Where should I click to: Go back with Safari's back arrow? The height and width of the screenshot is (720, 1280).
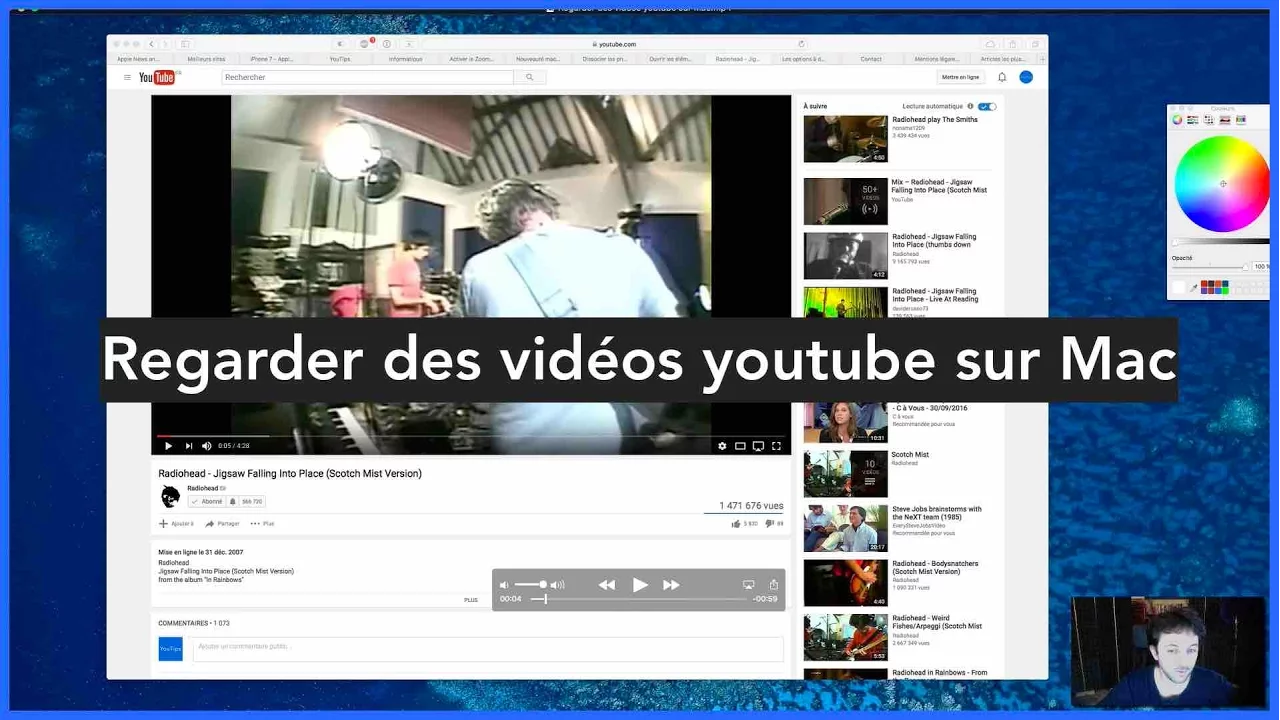pyautogui.click(x=152, y=44)
